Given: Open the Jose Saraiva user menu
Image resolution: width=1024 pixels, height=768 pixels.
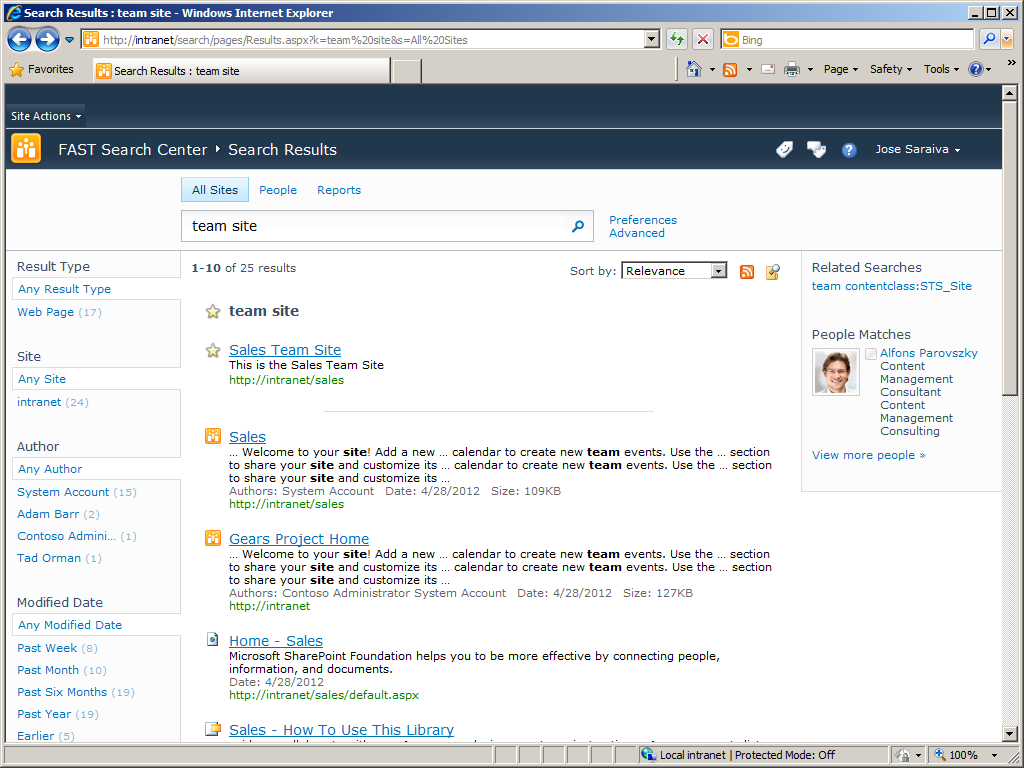Looking at the screenshot, I should tap(918, 150).
